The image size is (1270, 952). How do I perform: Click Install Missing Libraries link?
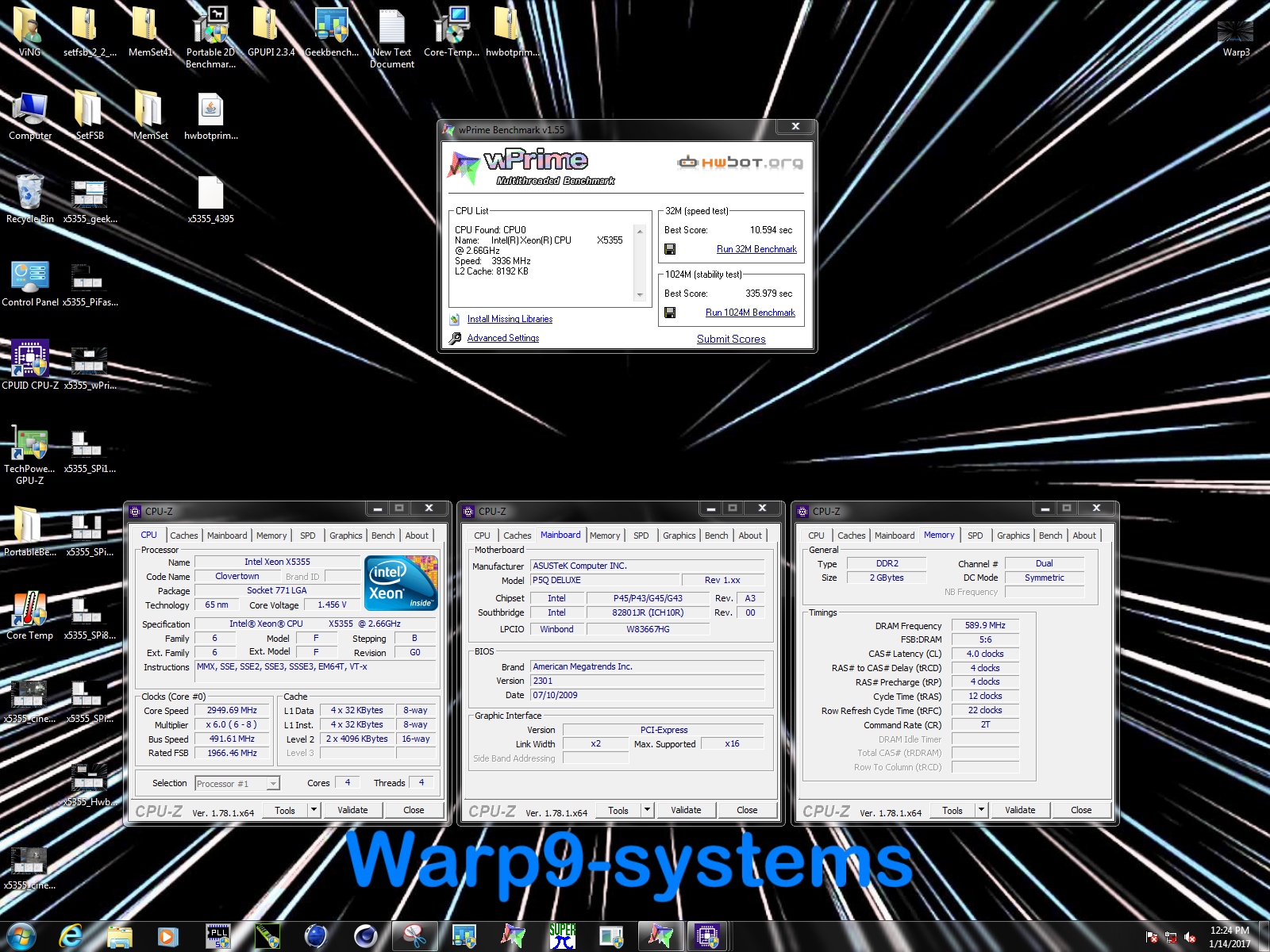[510, 319]
